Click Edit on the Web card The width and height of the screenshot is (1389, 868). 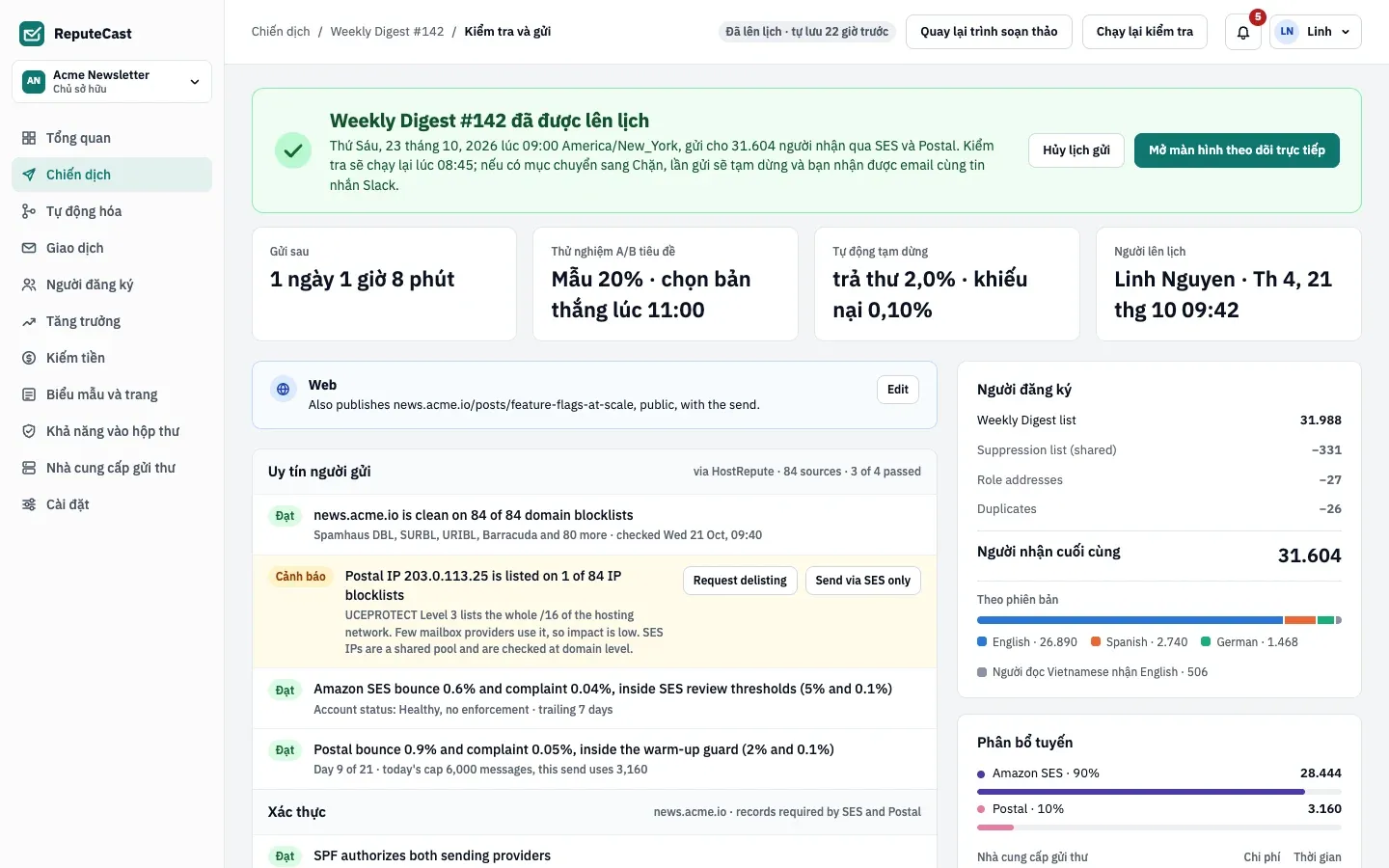[x=898, y=390]
